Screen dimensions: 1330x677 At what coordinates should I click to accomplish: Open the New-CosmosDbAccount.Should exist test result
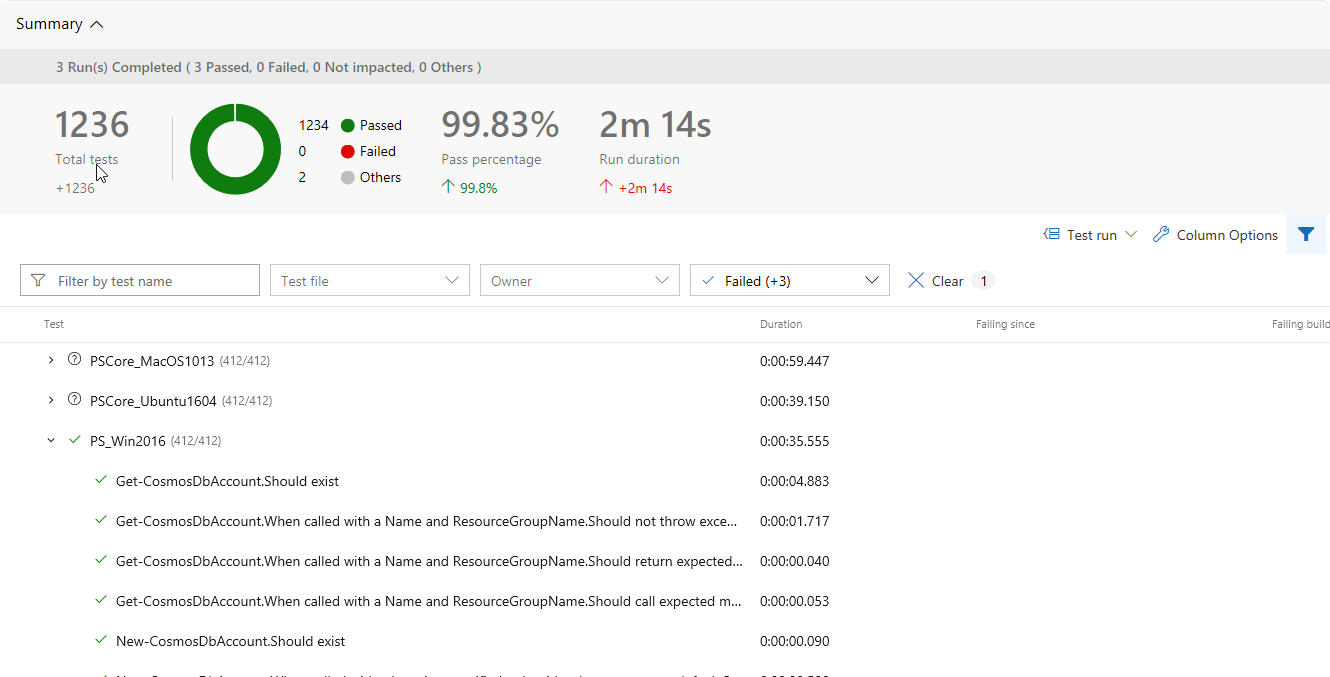point(230,641)
